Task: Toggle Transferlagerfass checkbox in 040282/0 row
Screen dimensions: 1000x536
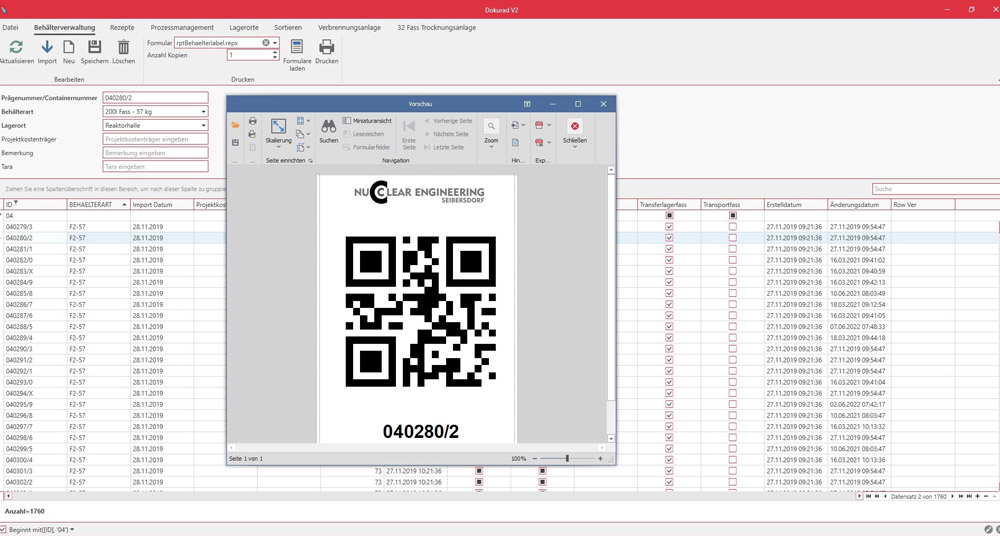Action: [669, 260]
